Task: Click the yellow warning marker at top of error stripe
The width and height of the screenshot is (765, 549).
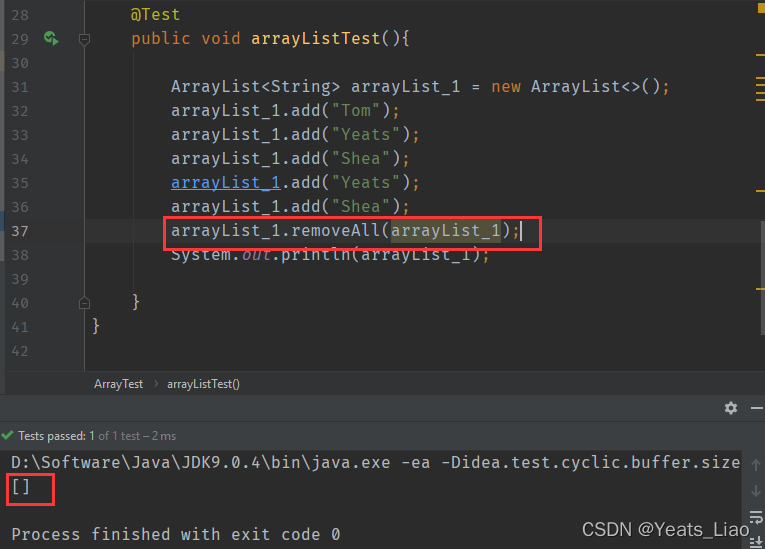Action: point(761,9)
